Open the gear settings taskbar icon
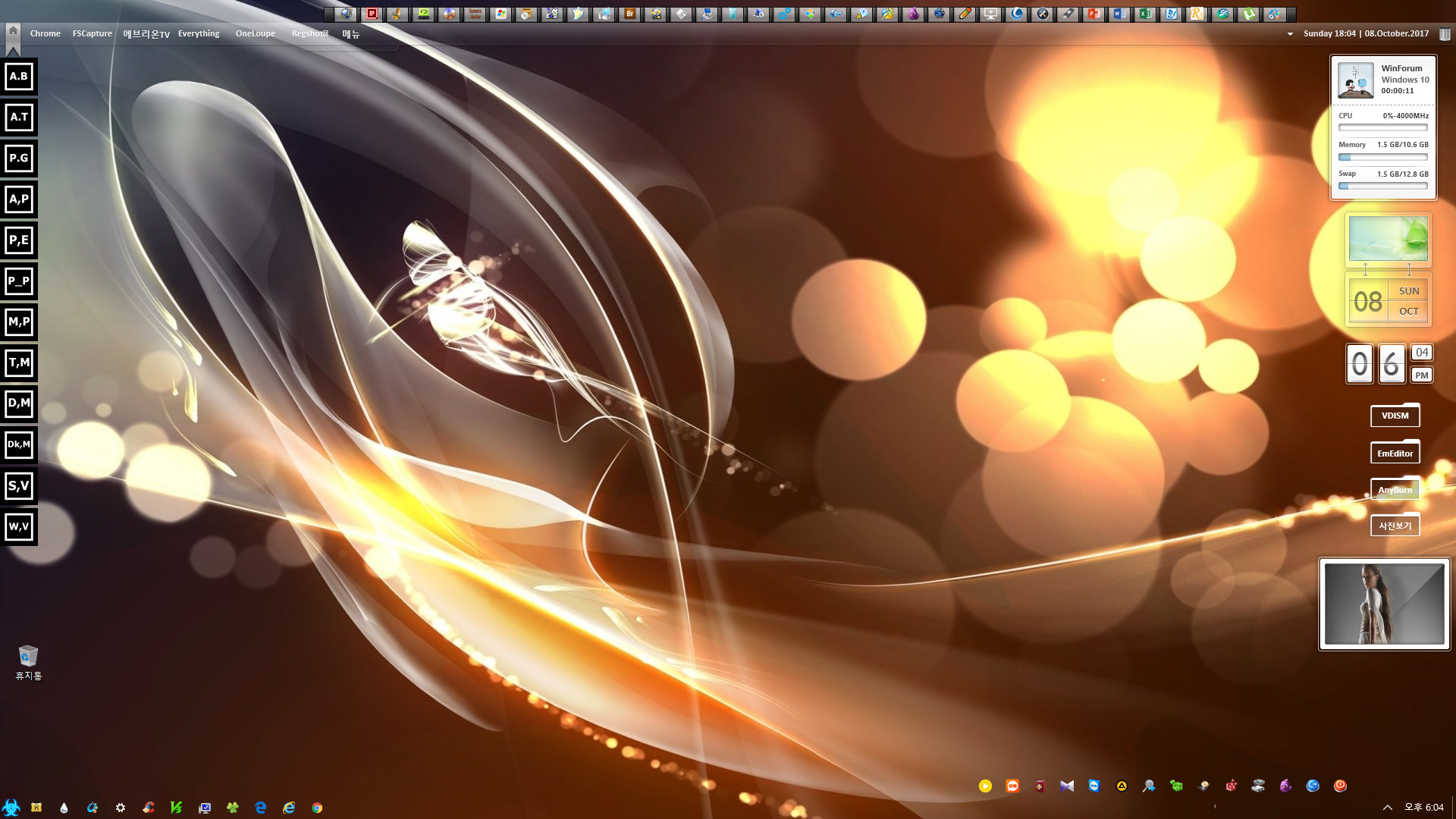The height and width of the screenshot is (819, 1456). 121,808
